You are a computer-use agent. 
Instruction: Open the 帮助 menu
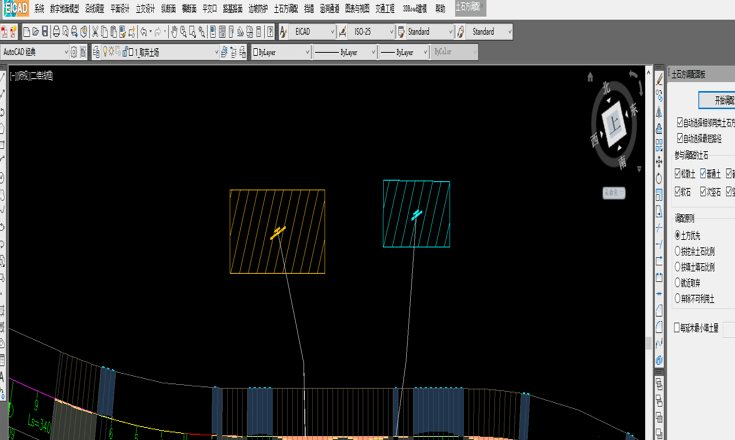click(440, 8)
